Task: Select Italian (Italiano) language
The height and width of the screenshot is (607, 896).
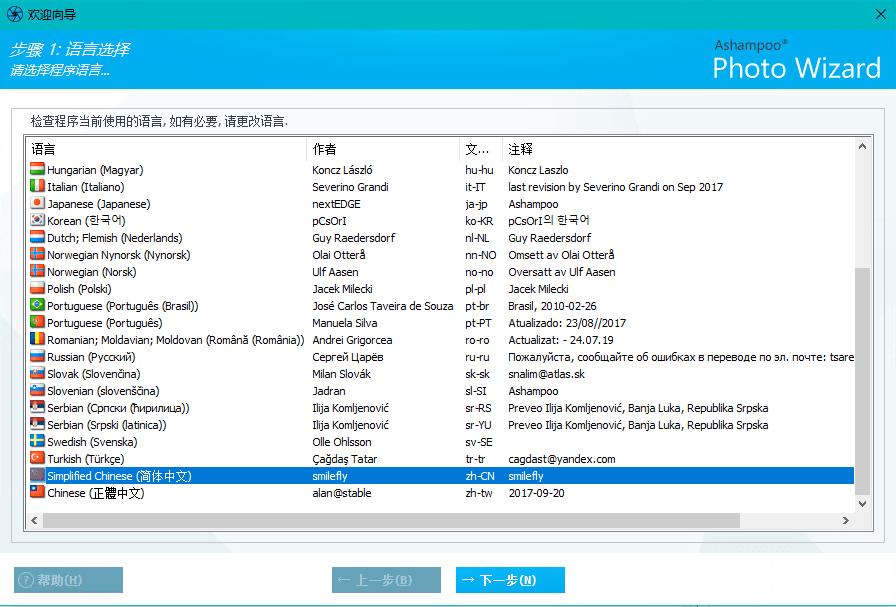Action: pyautogui.click(x=441, y=187)
